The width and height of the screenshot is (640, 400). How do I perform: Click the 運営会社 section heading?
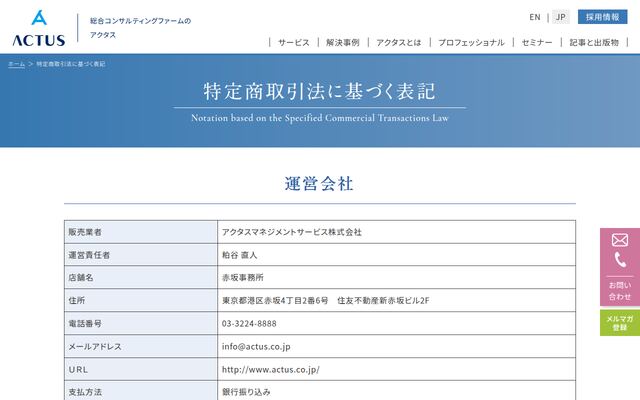319,184
